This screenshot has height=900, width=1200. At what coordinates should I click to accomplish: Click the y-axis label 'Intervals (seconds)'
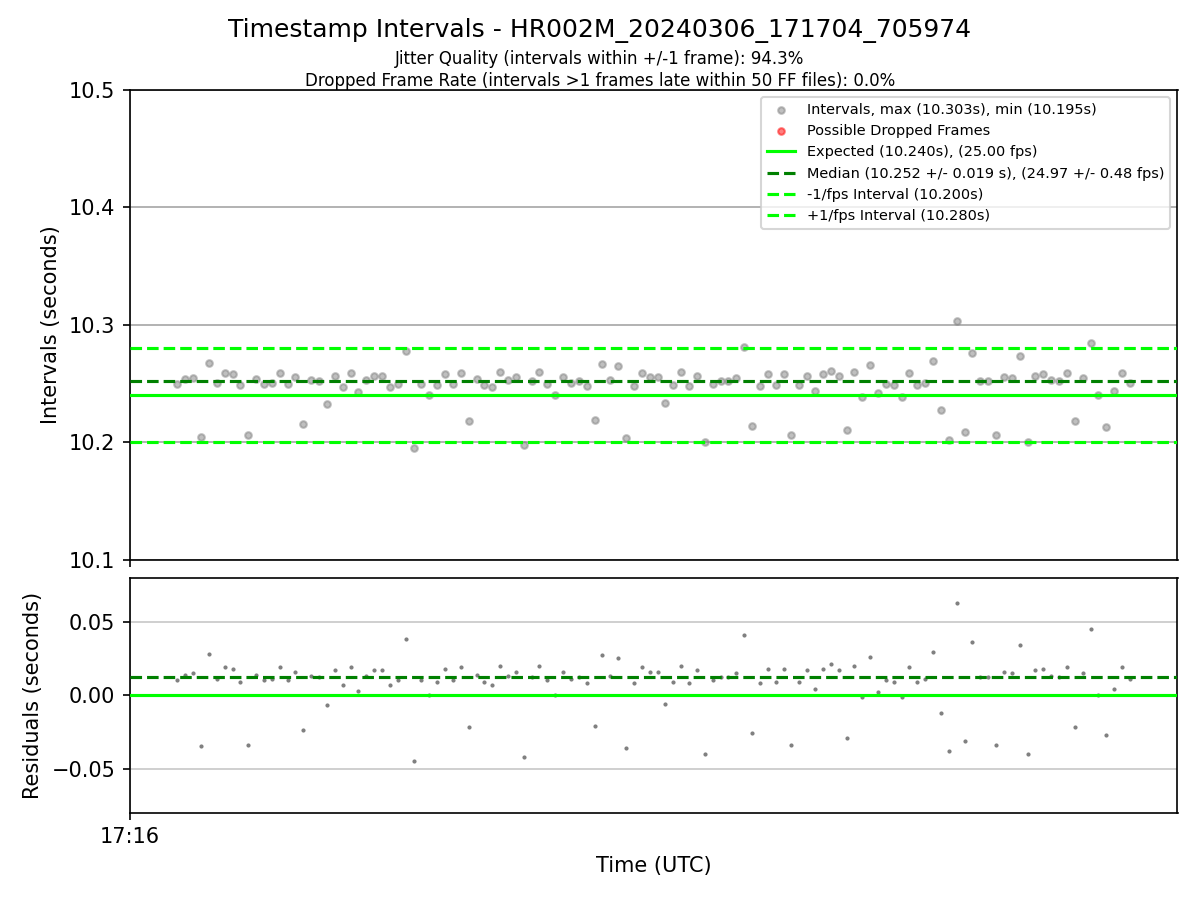tap(50, 325)
